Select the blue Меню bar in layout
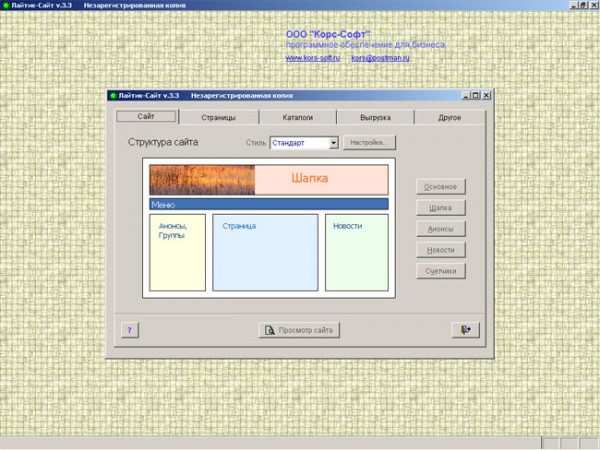 [269, 204]
